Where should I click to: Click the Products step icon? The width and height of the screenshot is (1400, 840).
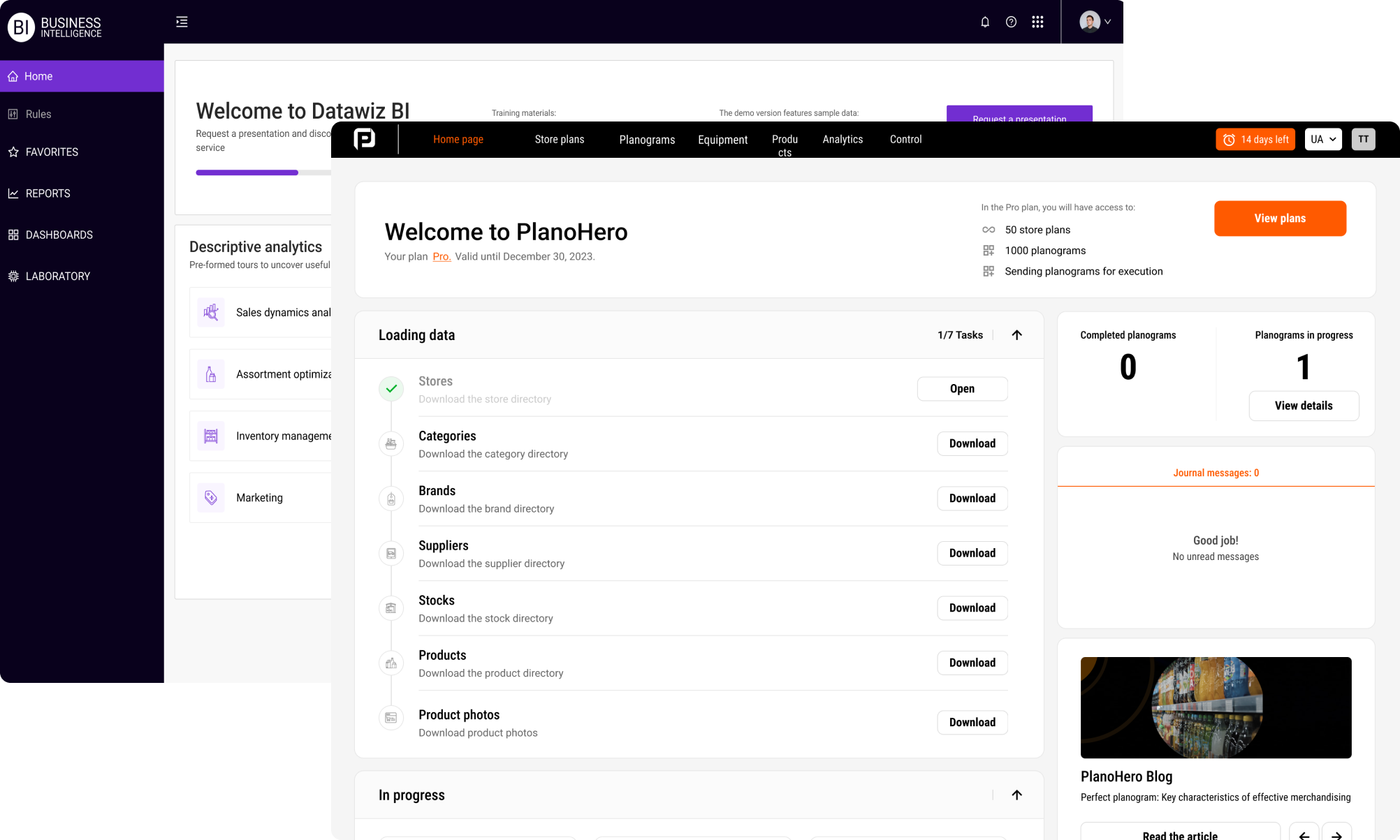[x=391, y=663]
